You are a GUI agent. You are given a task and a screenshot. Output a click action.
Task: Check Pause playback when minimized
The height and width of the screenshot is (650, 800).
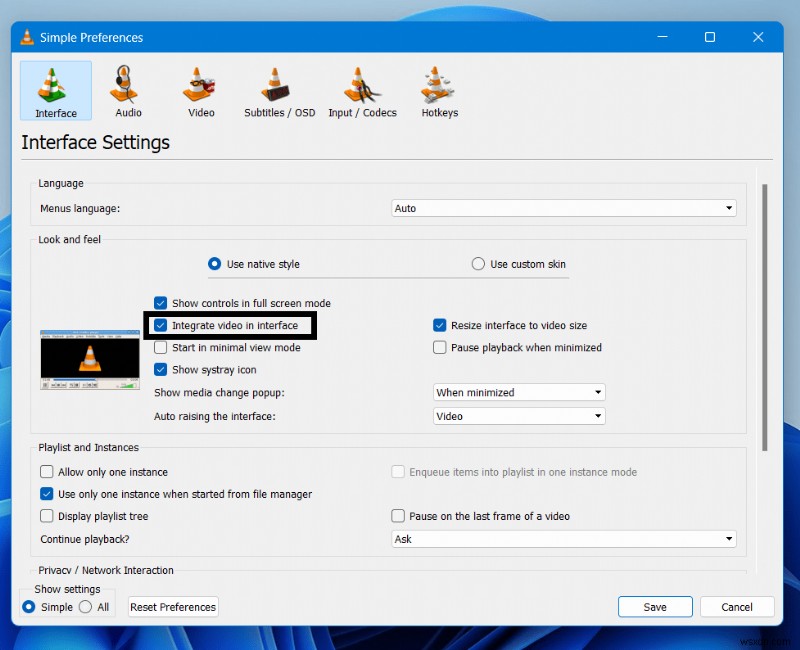pos(439,347)
